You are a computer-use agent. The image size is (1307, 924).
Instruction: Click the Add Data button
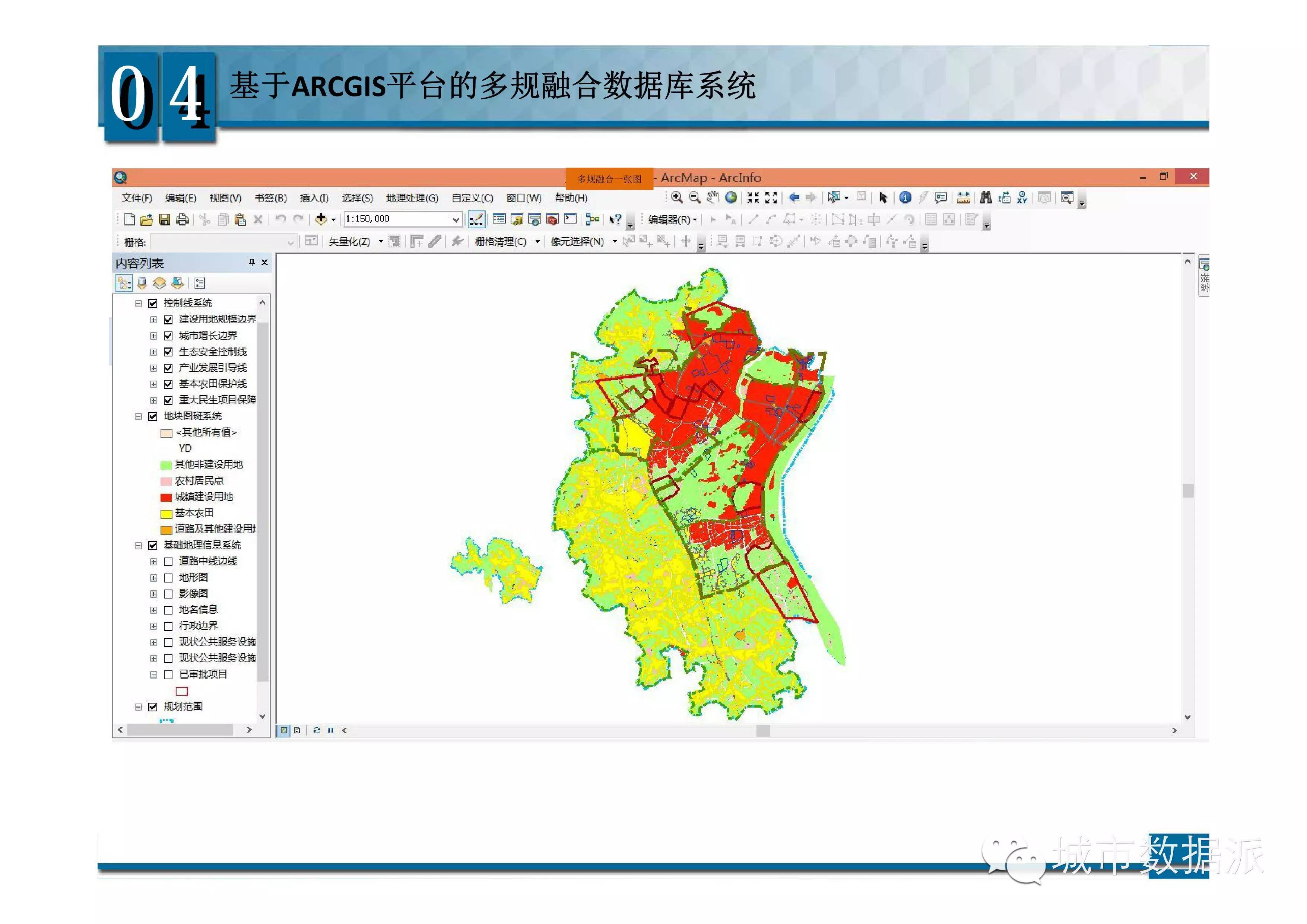point(321,219)
